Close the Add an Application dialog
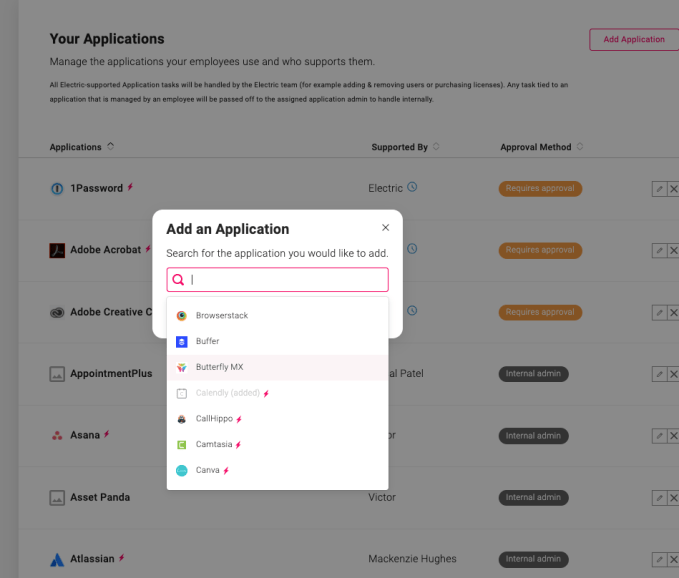 [x=386, y=228]
